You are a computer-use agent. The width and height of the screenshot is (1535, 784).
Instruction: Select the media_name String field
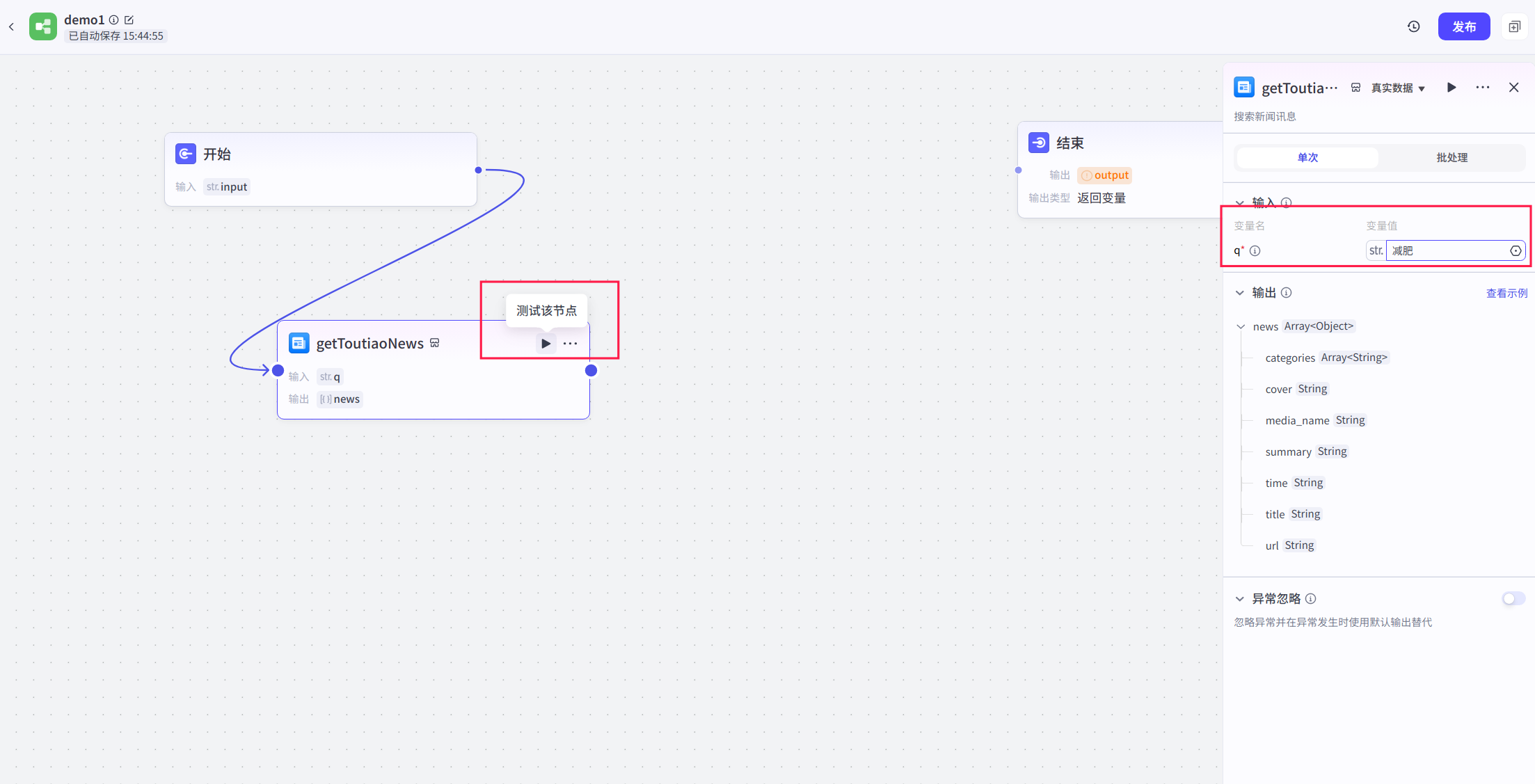coord(1316,420)
